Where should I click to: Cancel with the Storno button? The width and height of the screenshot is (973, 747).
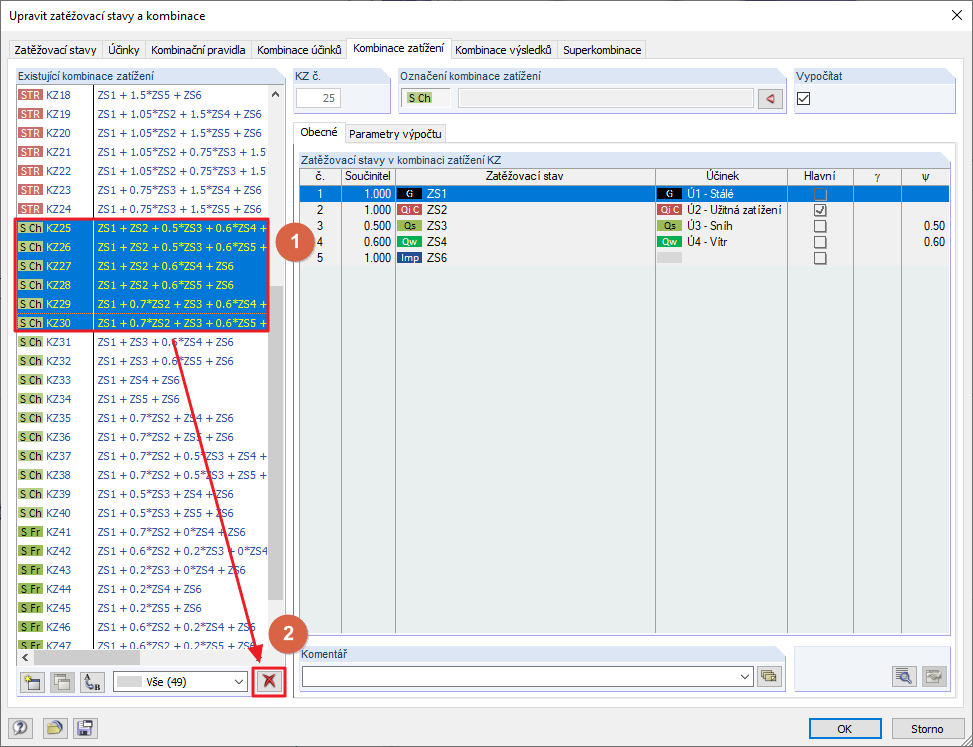pos(927,728)
